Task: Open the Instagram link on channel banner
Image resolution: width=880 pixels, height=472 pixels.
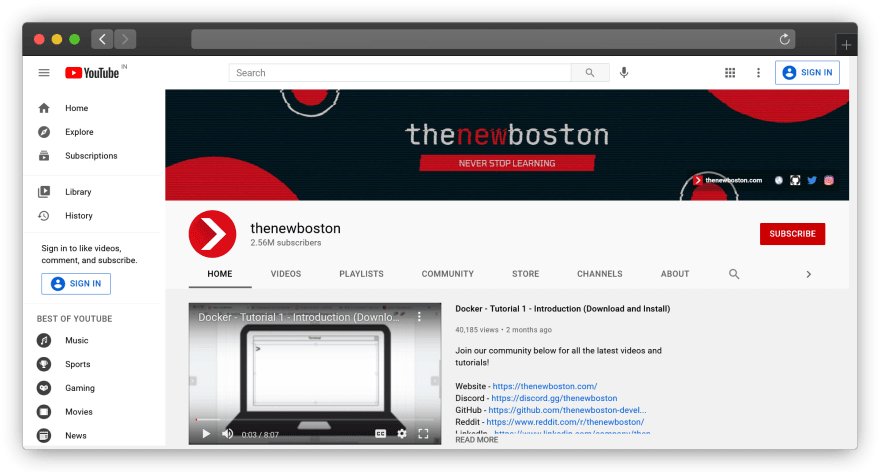Action: 829,180
